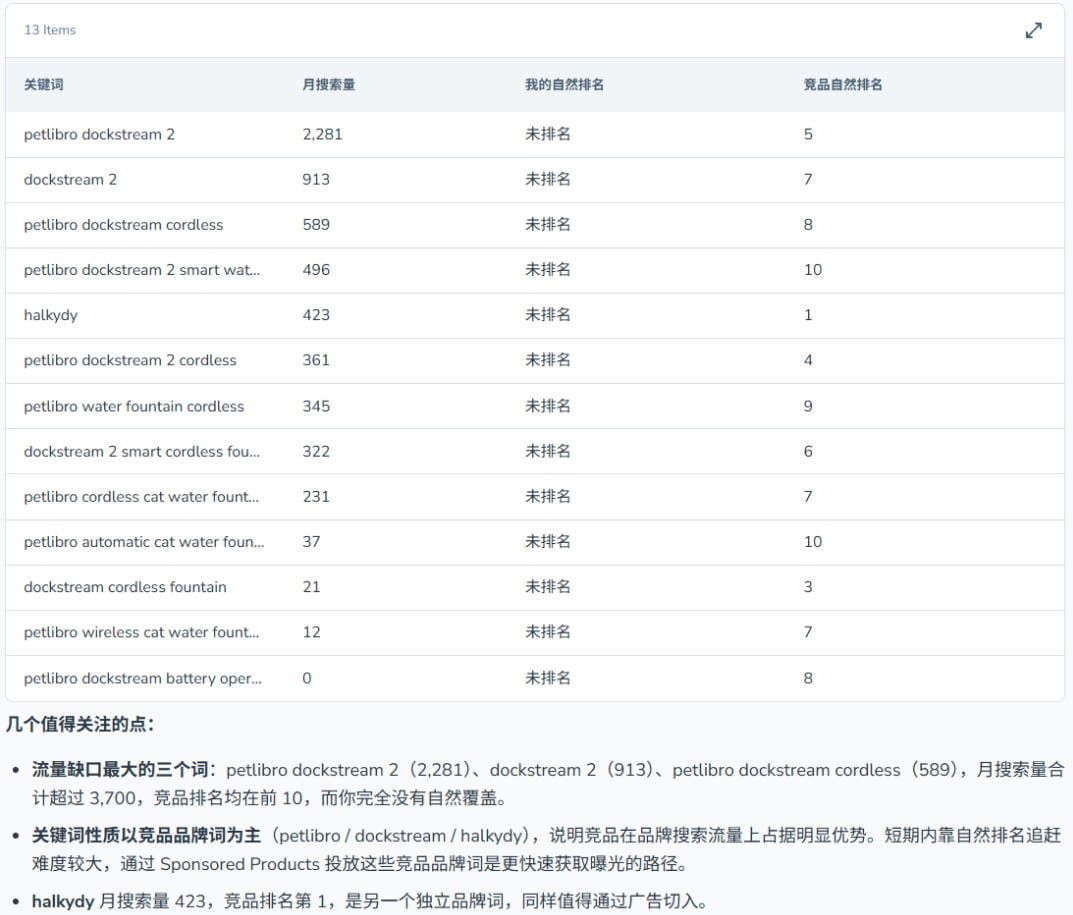
Task: Click search volume value 231
Action: pos(316,497)
